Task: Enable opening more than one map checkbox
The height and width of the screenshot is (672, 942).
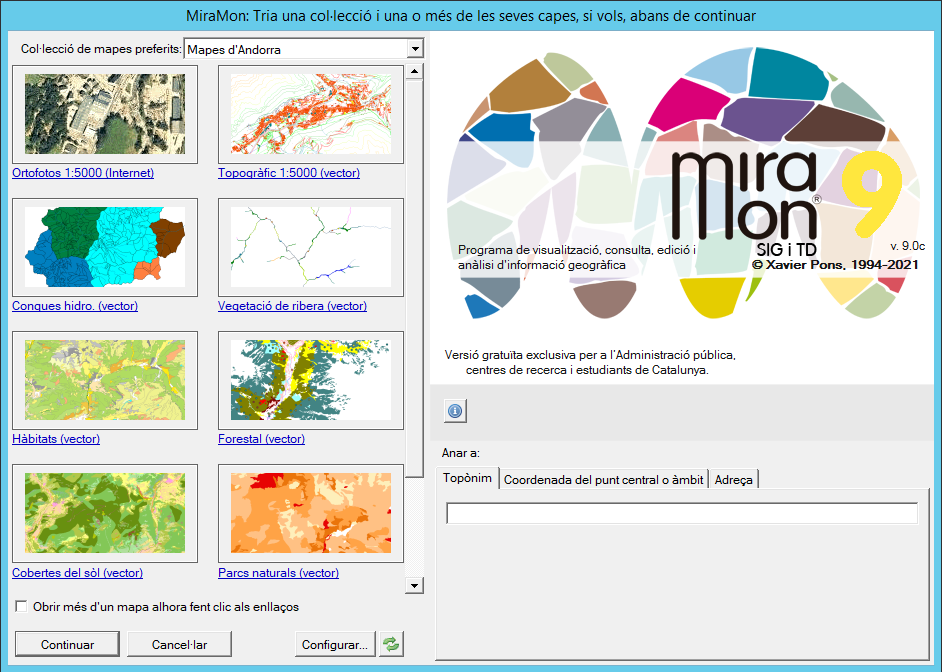Action: click(x=22, y=607)
